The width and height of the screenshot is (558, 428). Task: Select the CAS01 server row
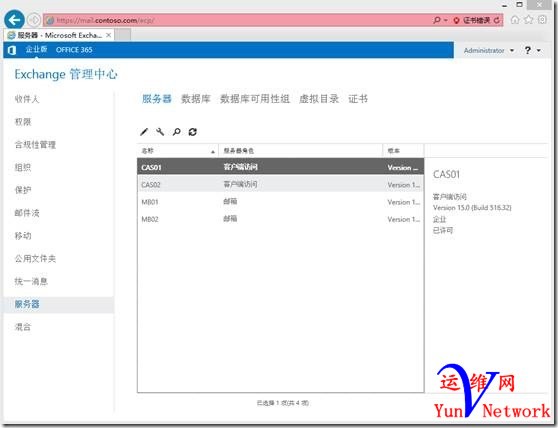[280, 167]
